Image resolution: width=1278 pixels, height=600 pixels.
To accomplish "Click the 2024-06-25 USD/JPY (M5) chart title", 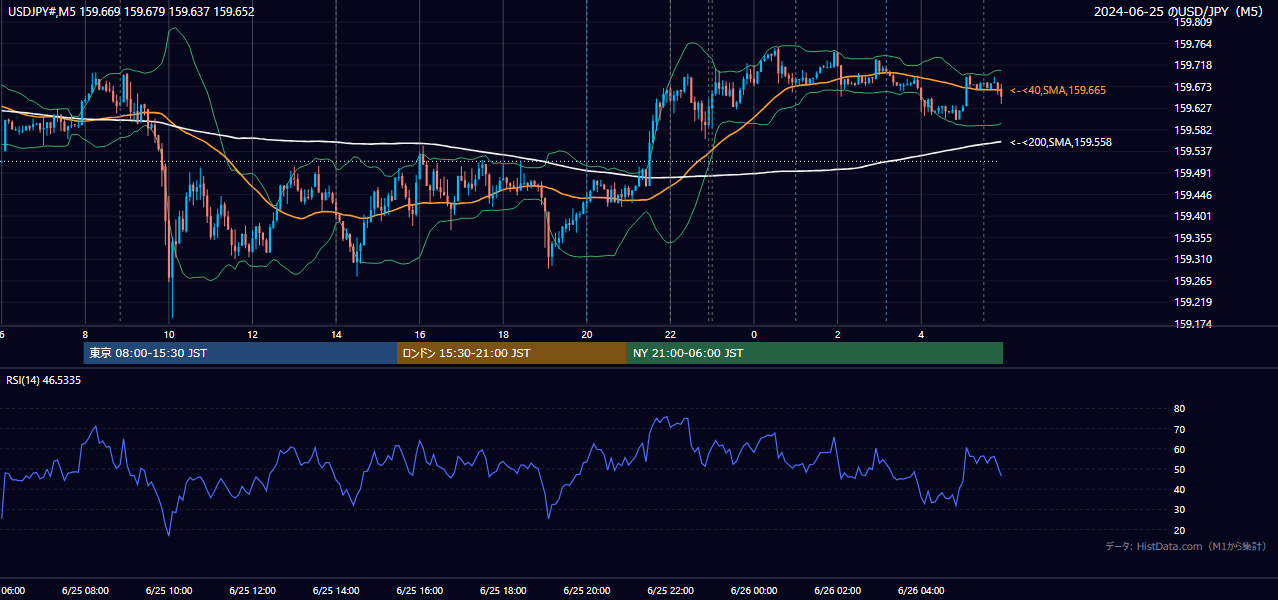I will click(x=1178, y=12).
